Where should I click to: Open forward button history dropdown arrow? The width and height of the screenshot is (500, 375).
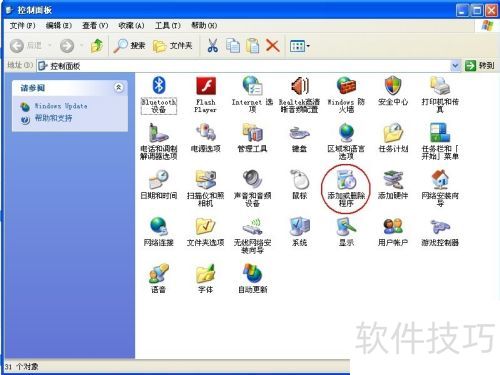click(x=81, y=46)
